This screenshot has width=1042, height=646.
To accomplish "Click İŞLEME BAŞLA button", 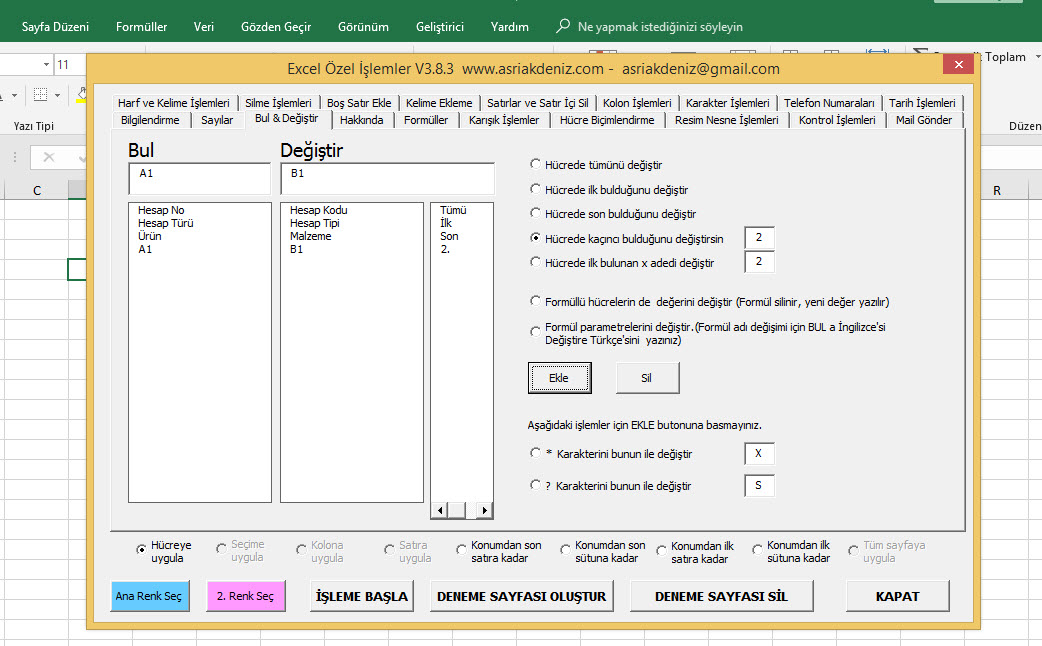I will tap(362, 596).
